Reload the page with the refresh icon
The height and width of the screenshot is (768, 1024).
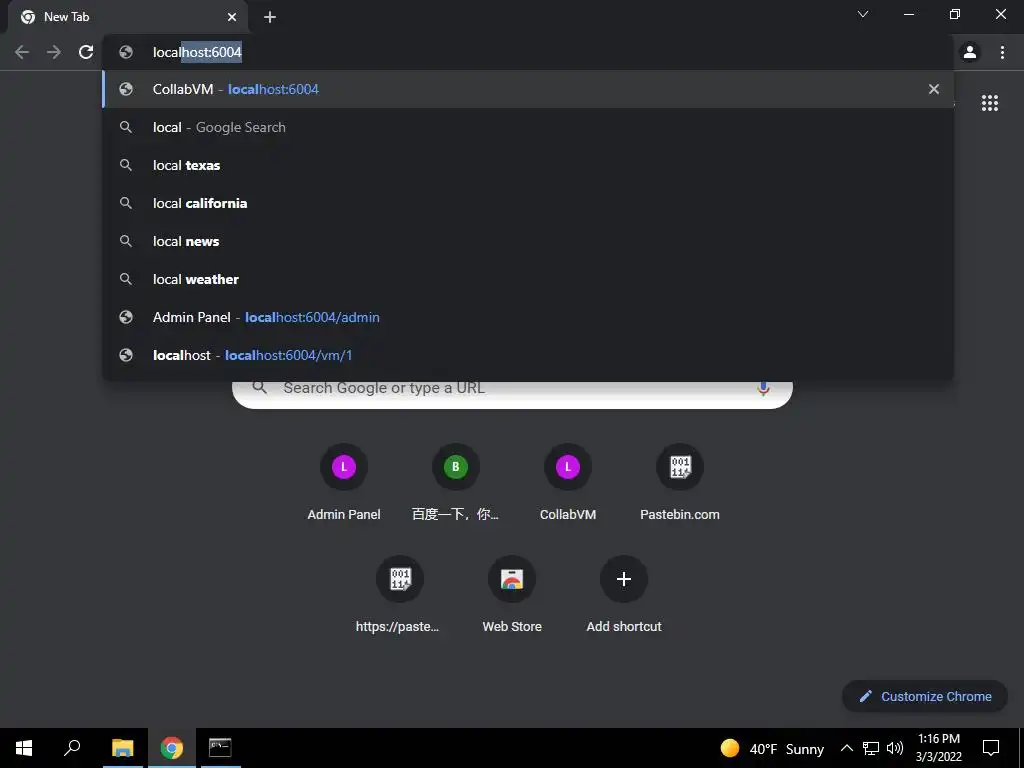pyautogui.click(x=86, y=52)
